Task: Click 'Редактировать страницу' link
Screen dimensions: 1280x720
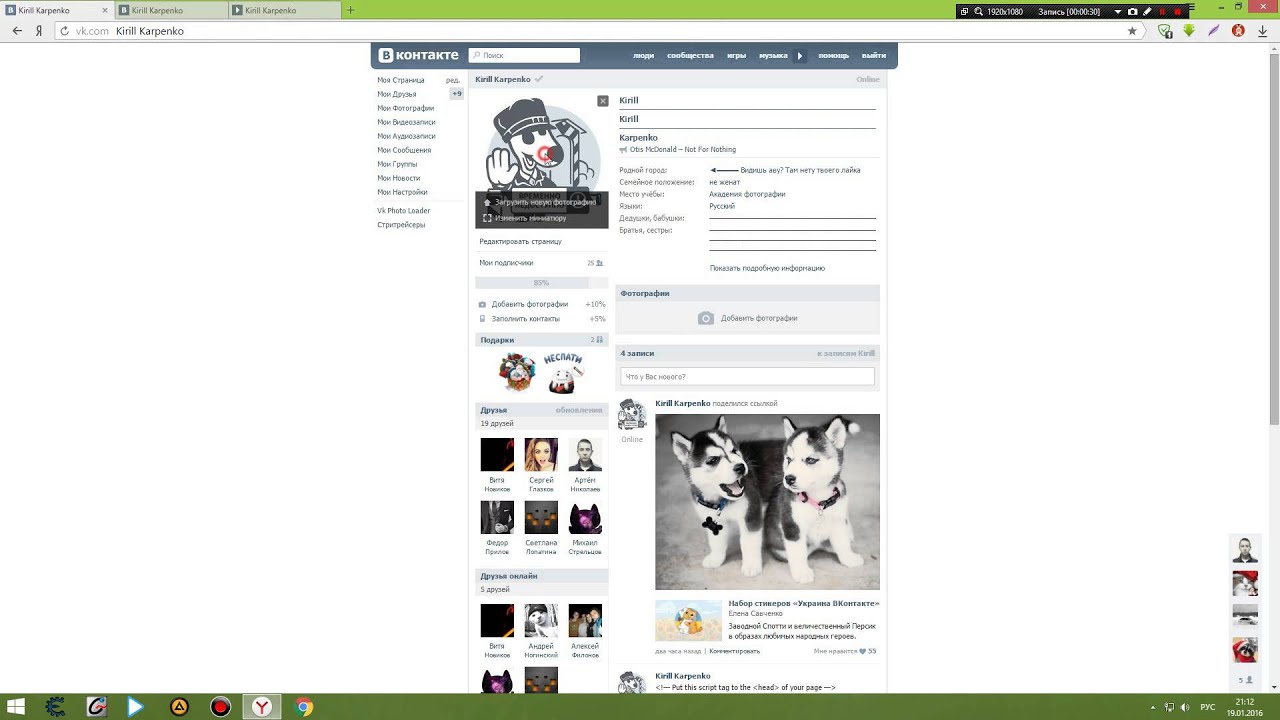Action: (520, 241)
